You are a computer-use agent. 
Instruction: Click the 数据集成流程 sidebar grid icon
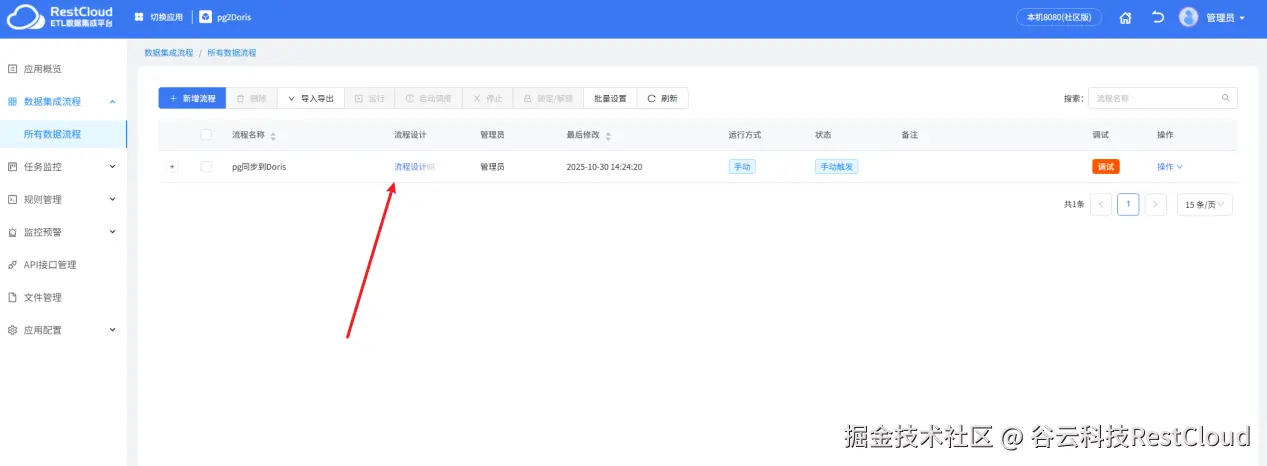tap(13, 101)
